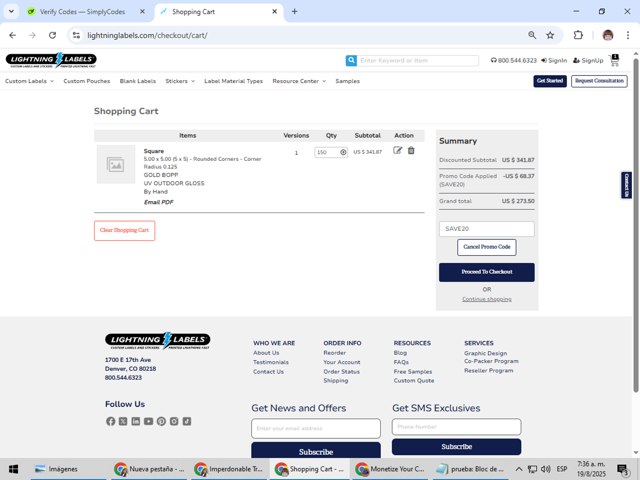Viewport: 640px width, 480px height.
Task: Click the keyword search input field
Action: pos(418,60)
